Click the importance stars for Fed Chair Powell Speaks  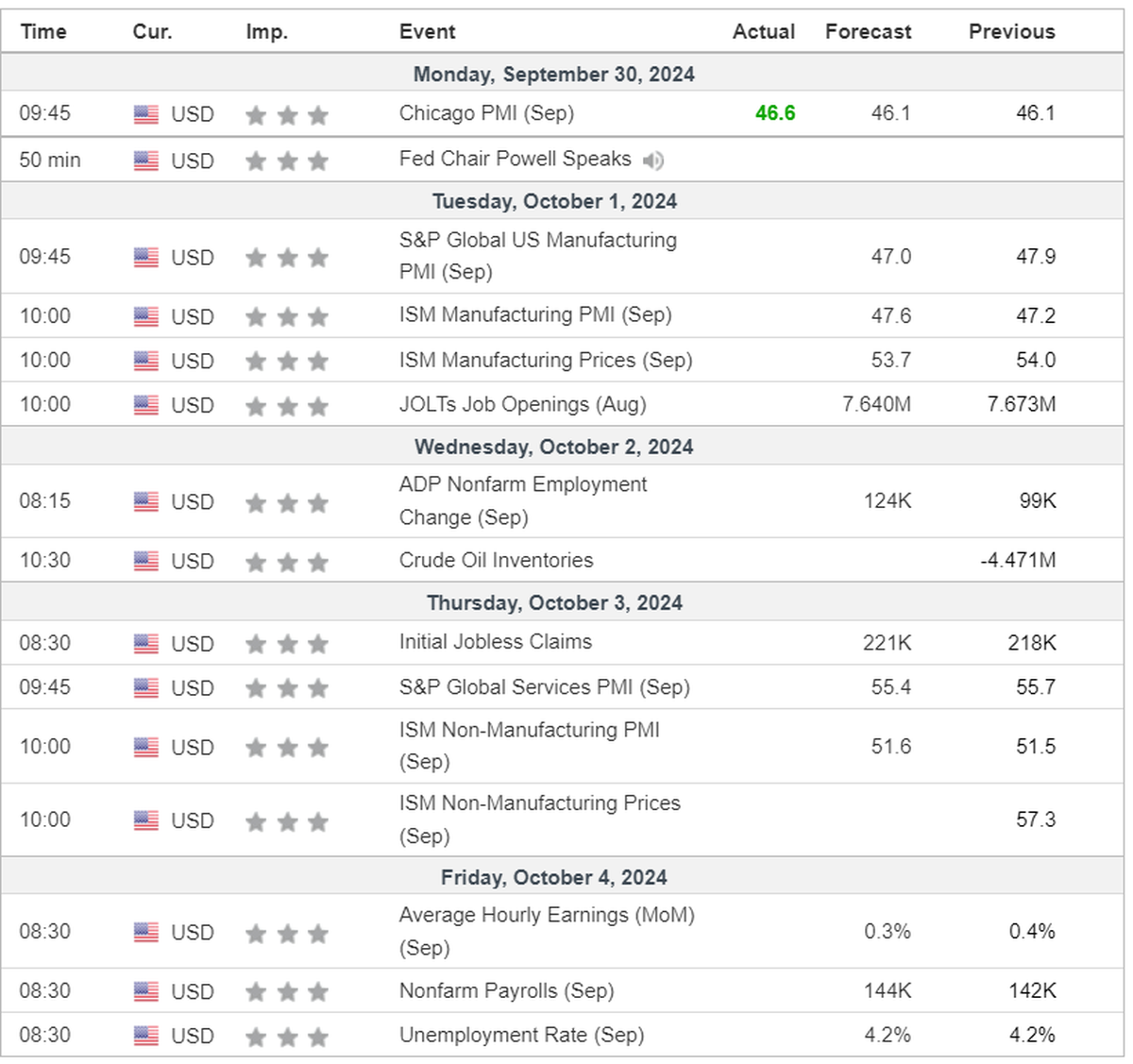[x=287, y=161]
